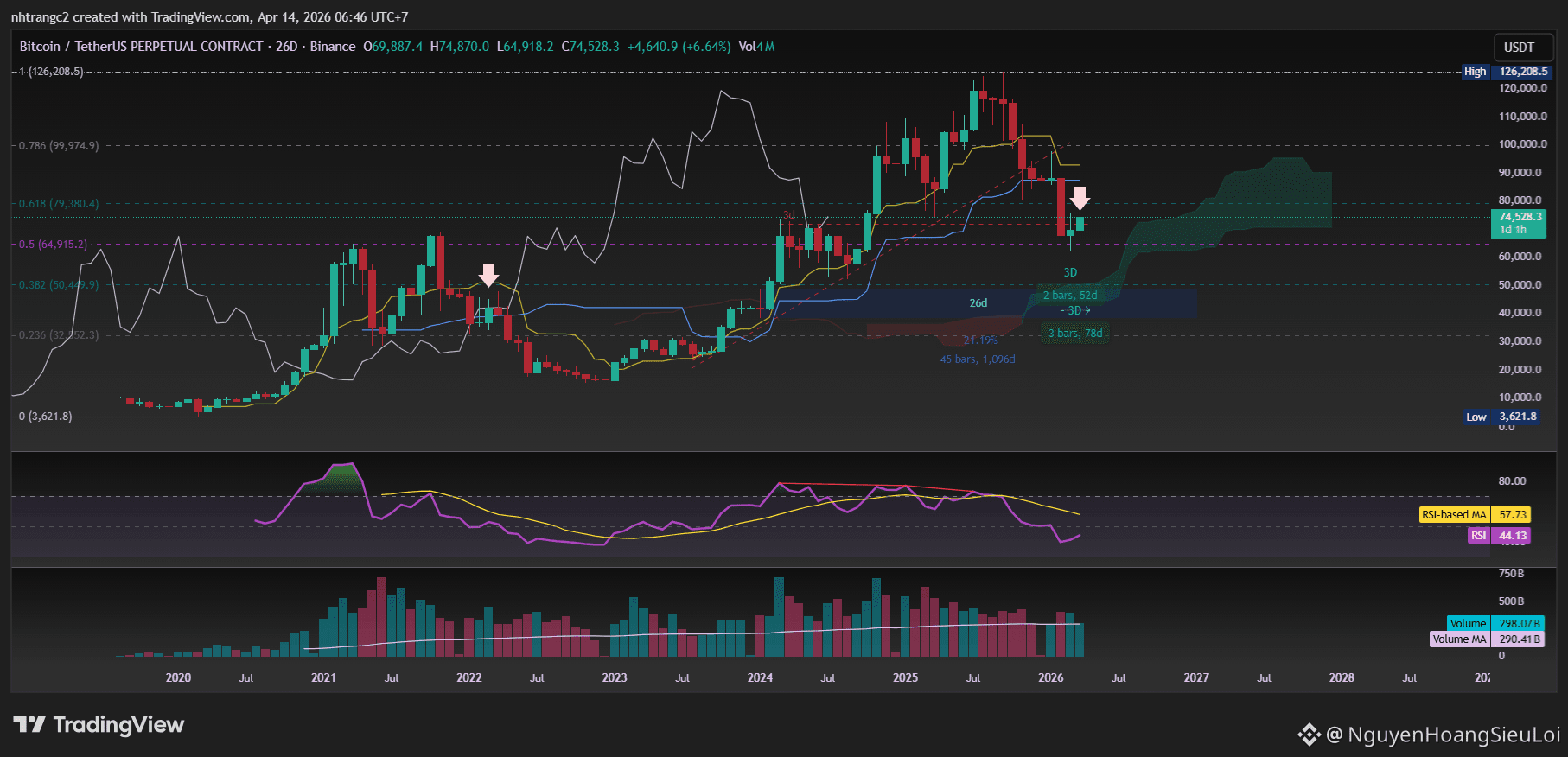1568x757 pixels.
Task: Click the 2026 label on time axis
Action: tap(1051, 677)
